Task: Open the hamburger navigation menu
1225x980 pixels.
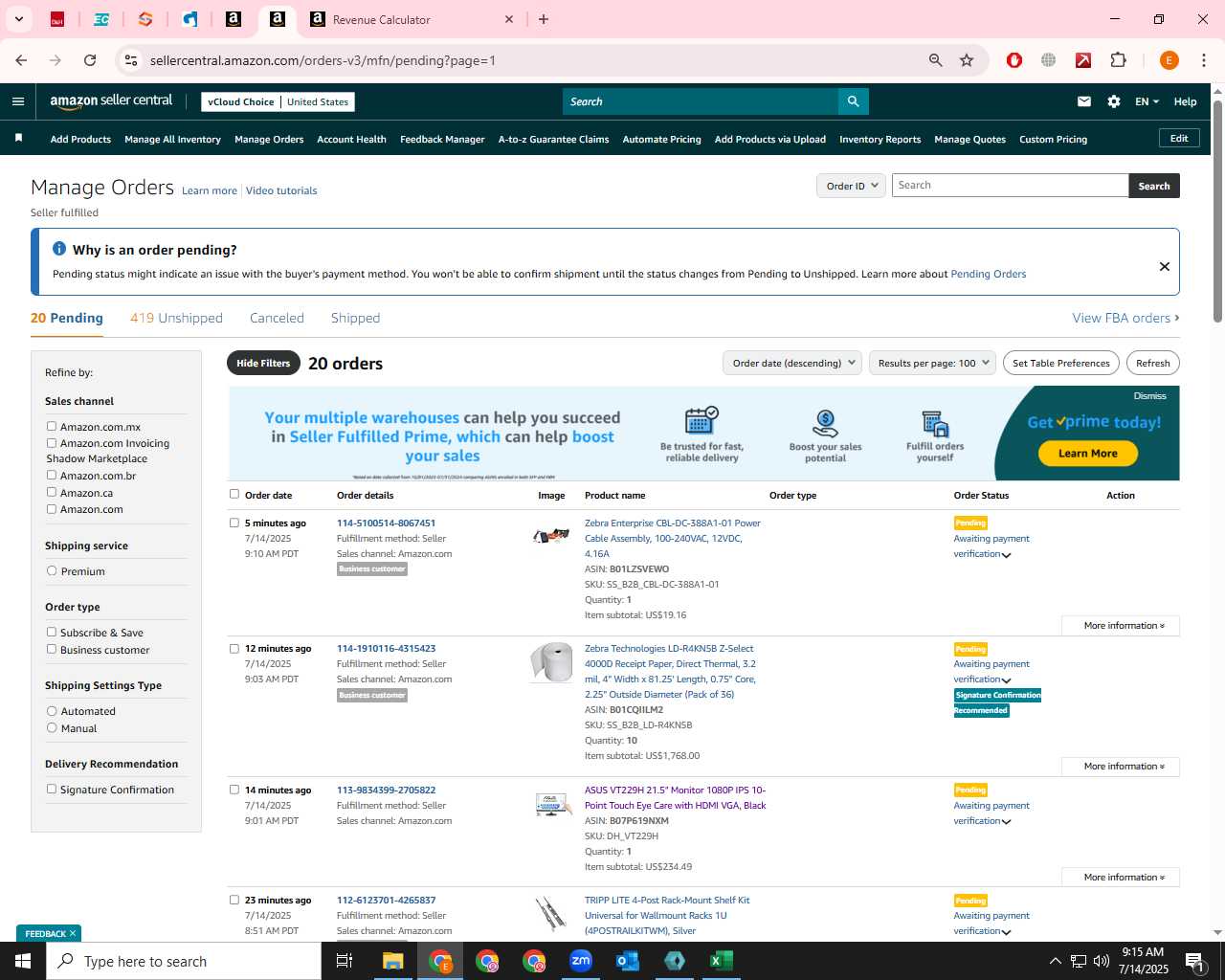Action: click(18, 101)
